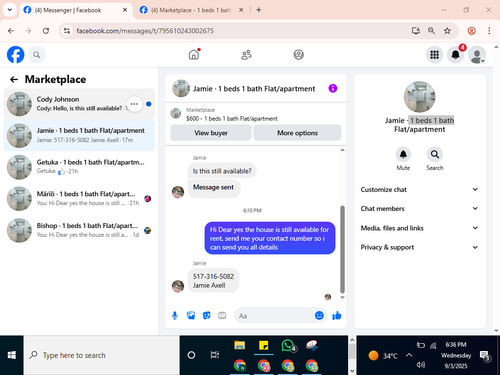Click the phone number message bubble

pos(213,281)
